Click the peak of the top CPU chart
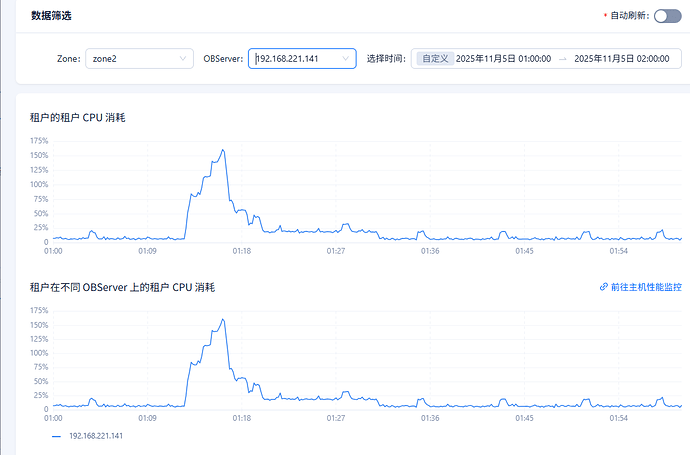690x455 pixels. [x=222, y=151]
